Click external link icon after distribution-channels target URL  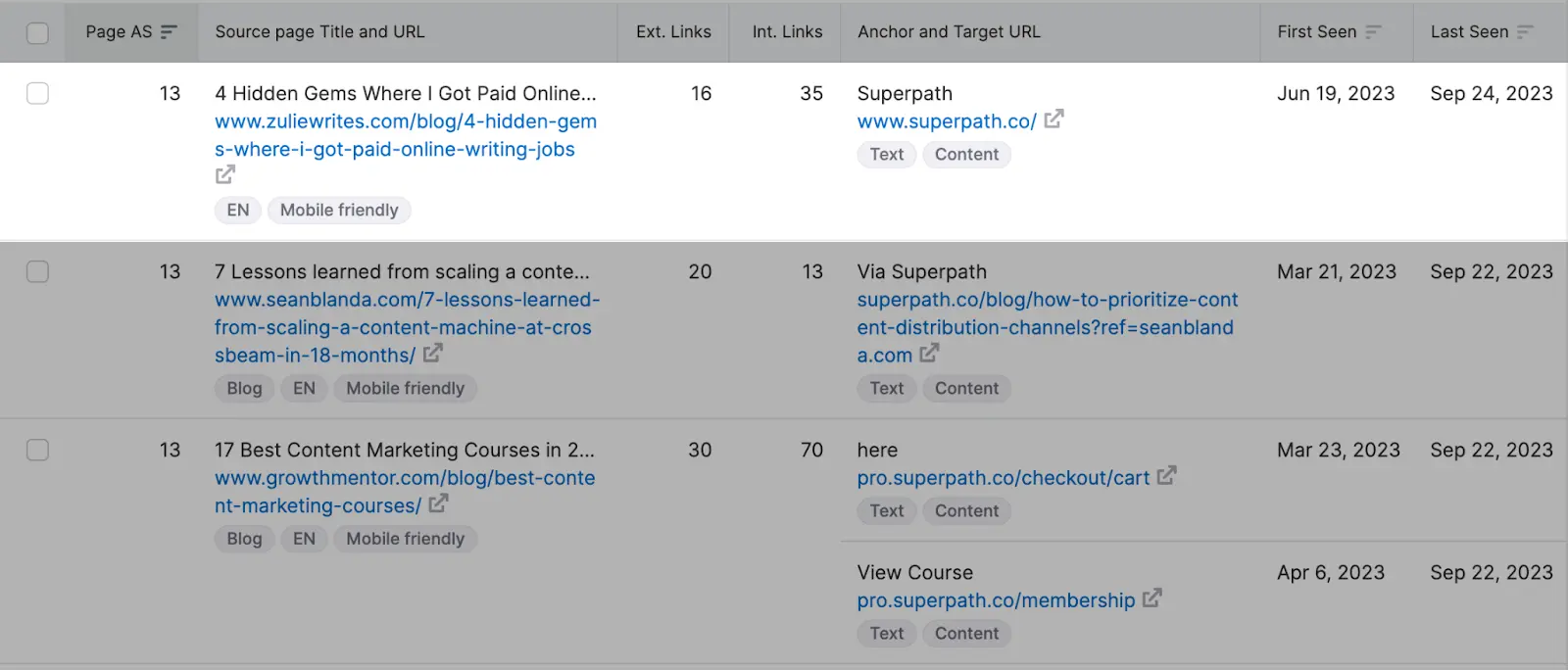point(929,355)
